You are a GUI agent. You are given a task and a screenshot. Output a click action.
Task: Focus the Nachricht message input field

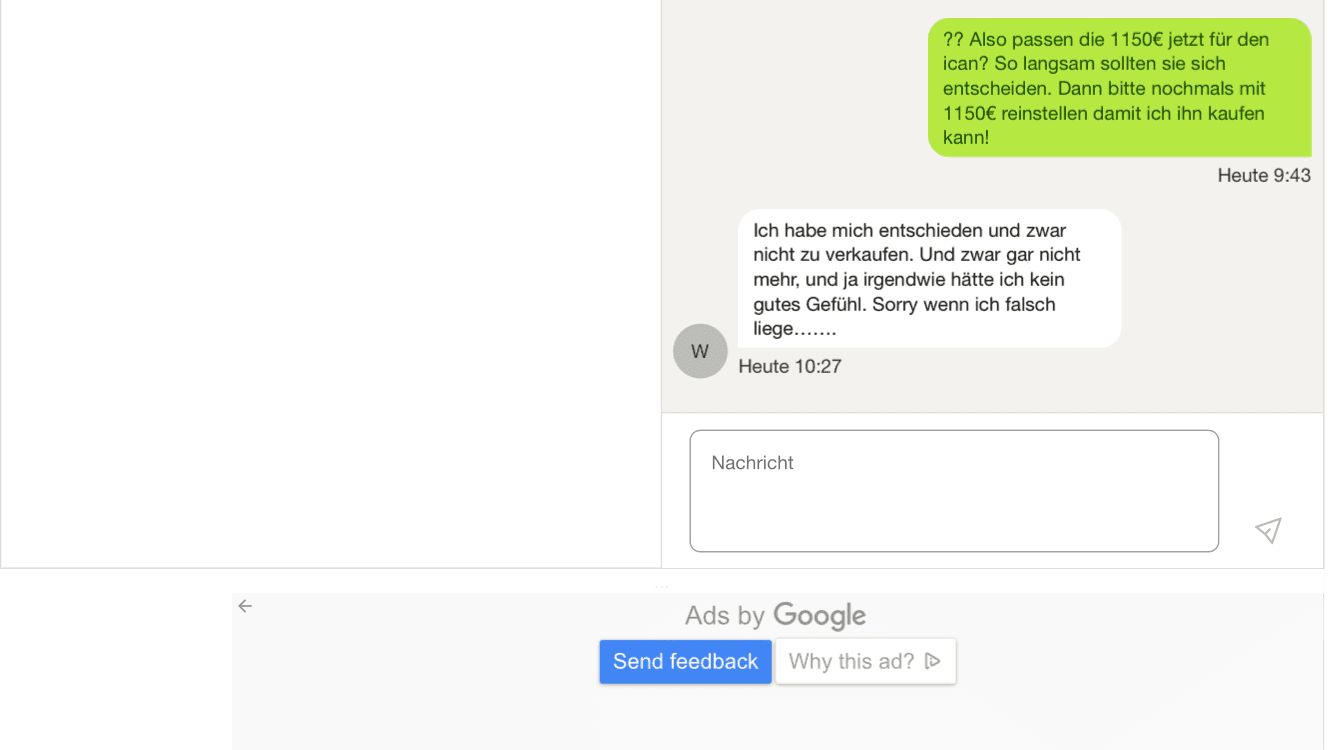(x=954, y=491)
